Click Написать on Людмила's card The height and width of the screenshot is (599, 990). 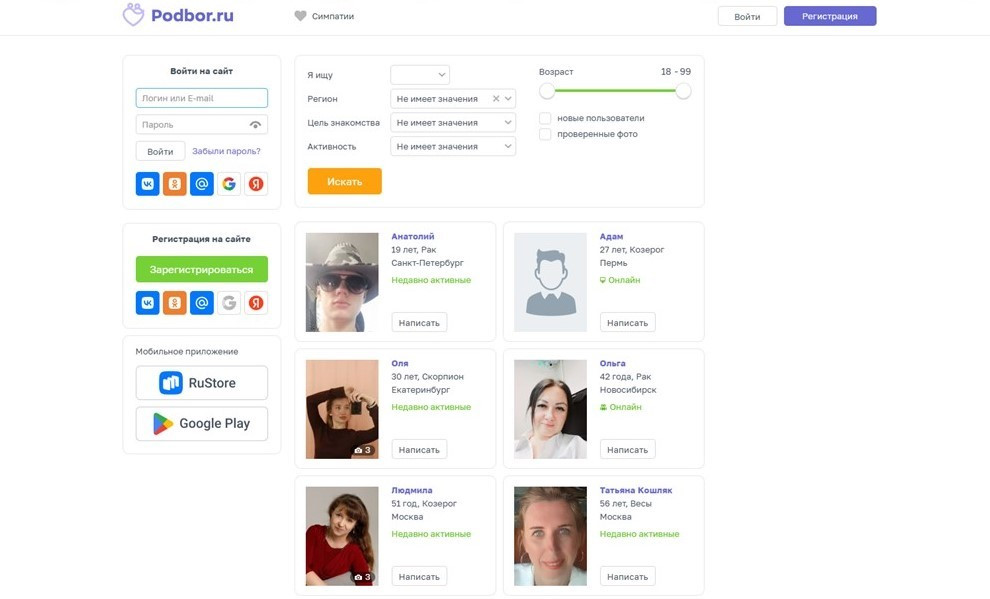(419, 576)
